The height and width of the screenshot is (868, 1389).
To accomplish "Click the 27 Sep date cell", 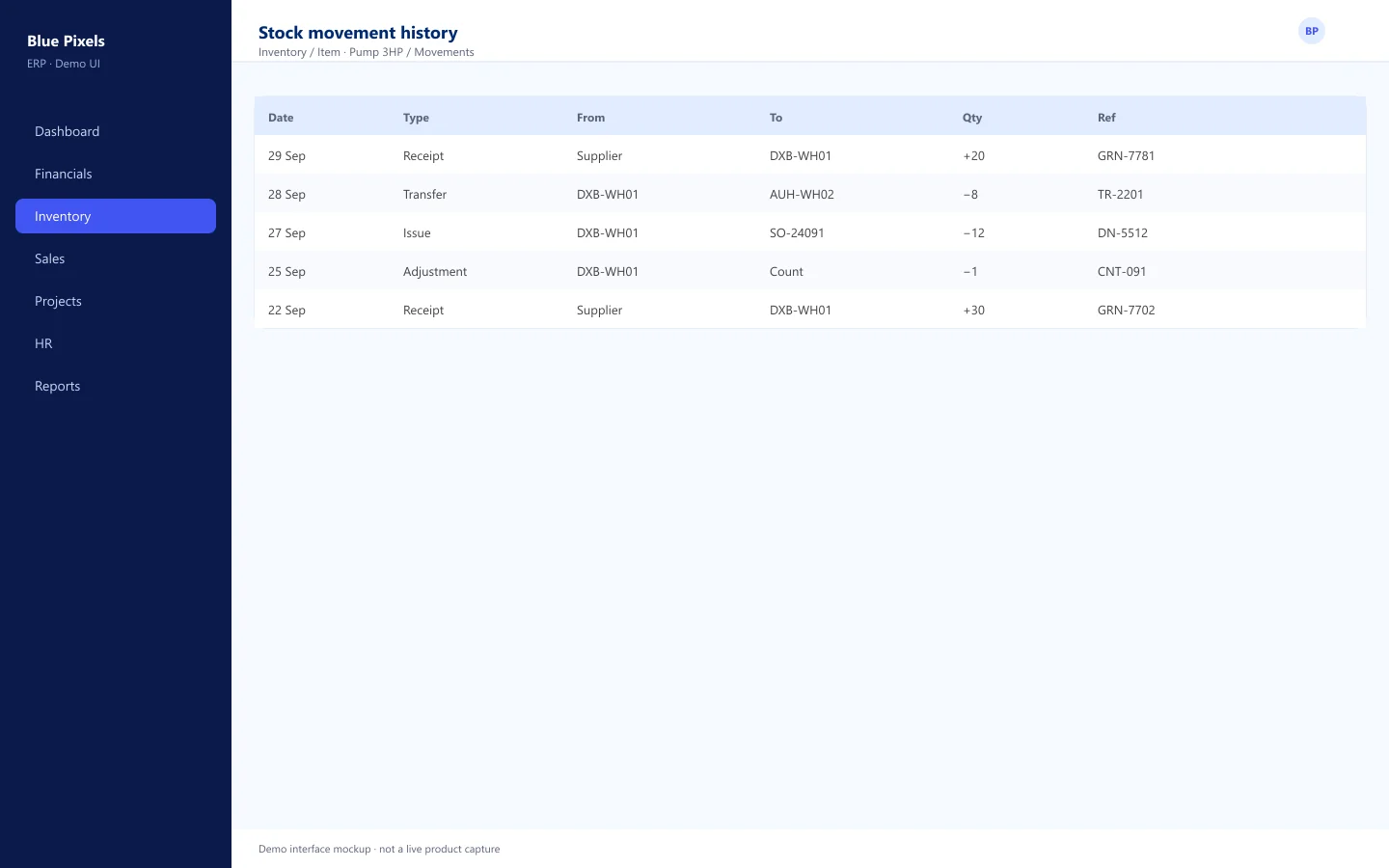I will pyautogui.click(x=286, y=232).
